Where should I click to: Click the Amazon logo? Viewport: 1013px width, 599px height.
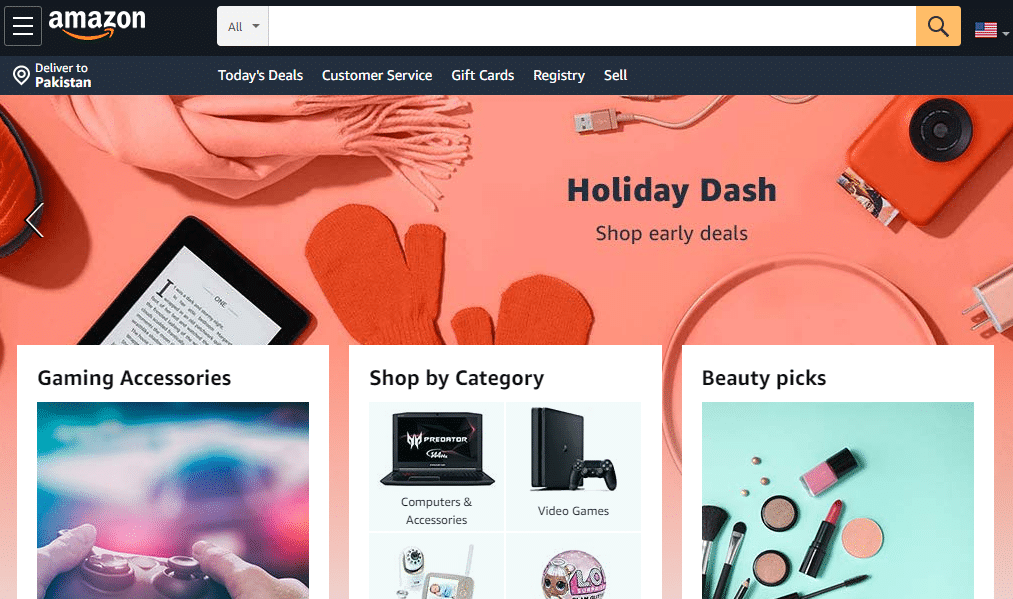pyautogui.click(x=97, y=25)
